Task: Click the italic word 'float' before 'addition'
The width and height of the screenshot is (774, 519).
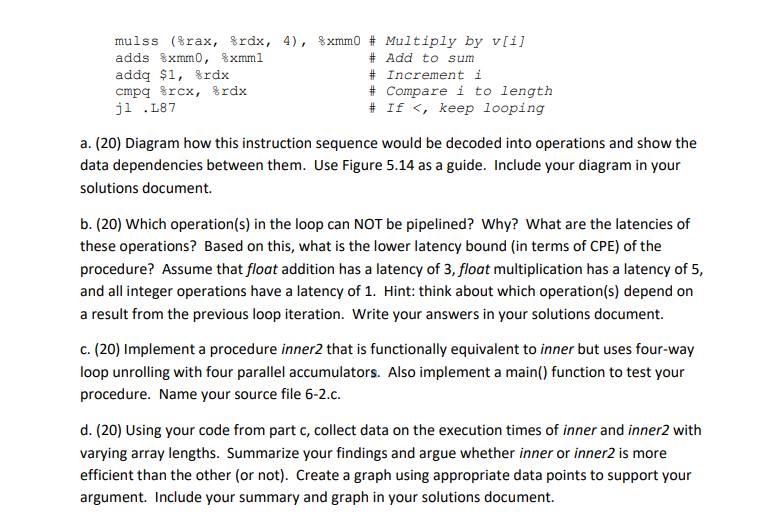Action: click(x=262, y=269)
